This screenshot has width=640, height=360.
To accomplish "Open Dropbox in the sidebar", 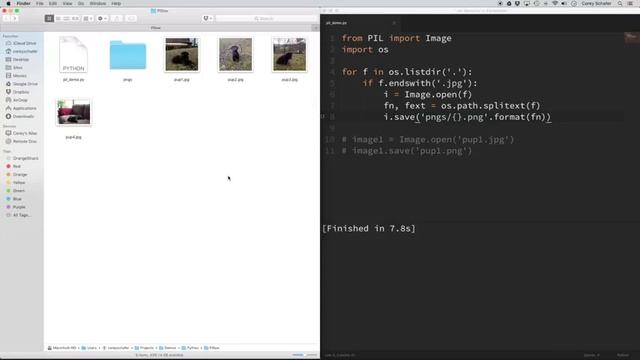I will 18,92.
